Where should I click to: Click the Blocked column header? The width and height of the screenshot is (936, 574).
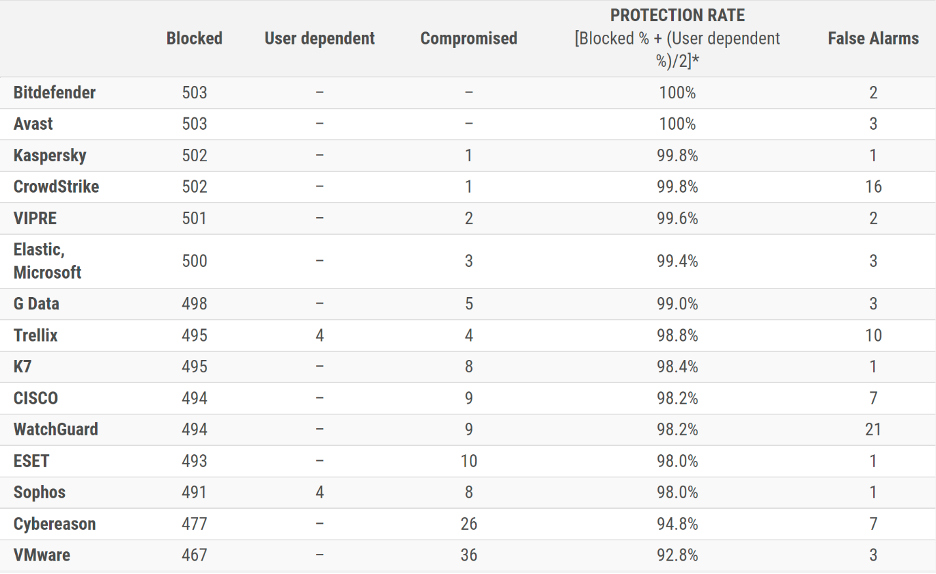pyautogui.click(x=194, y=38)
